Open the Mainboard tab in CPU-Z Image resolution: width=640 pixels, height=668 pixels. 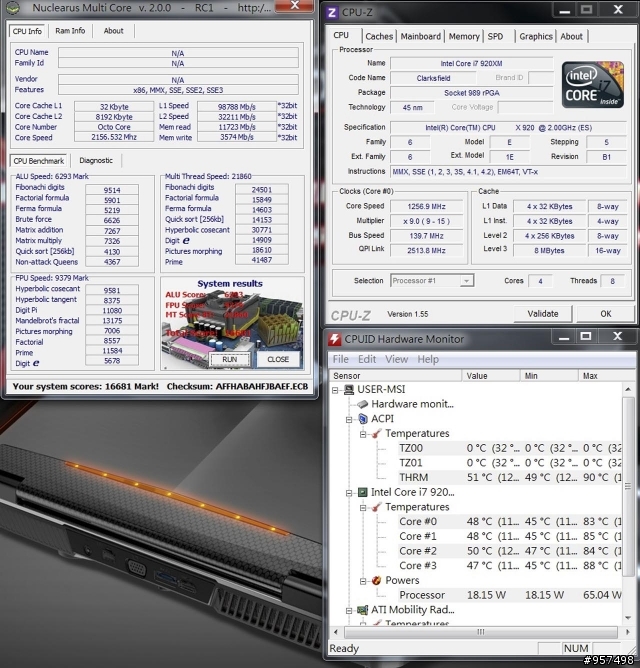click(x=421, y=37)
